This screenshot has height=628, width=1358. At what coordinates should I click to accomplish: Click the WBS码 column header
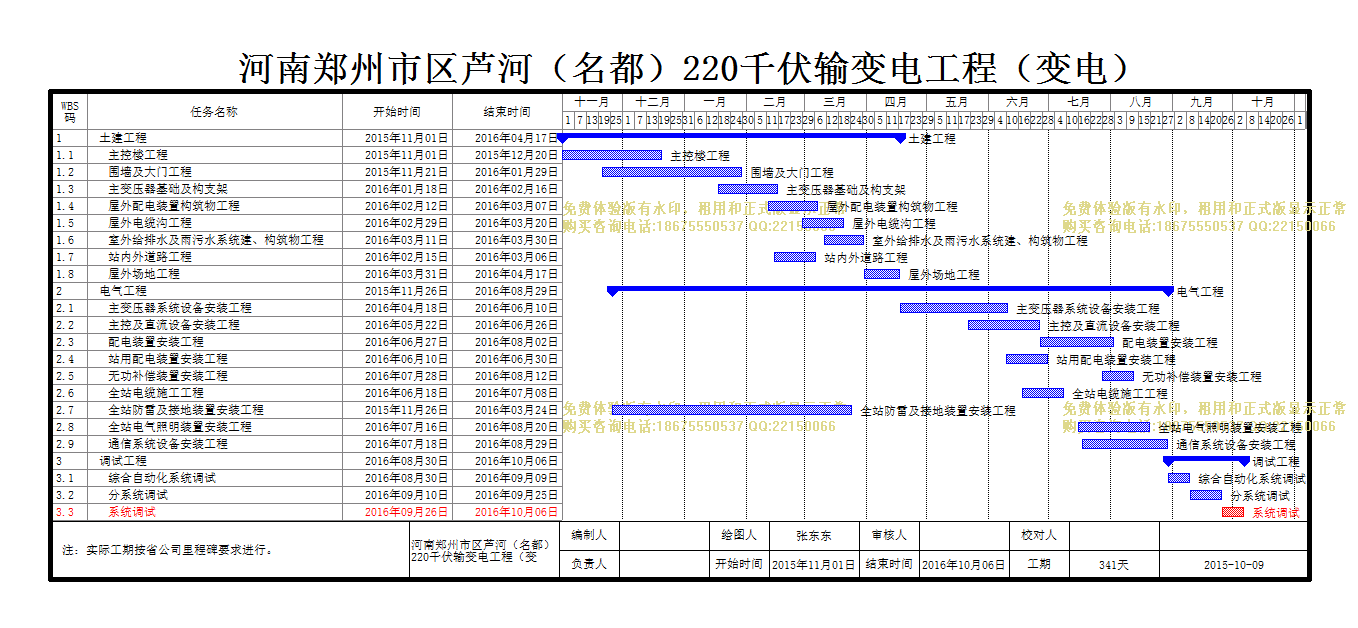click(70, 111)
